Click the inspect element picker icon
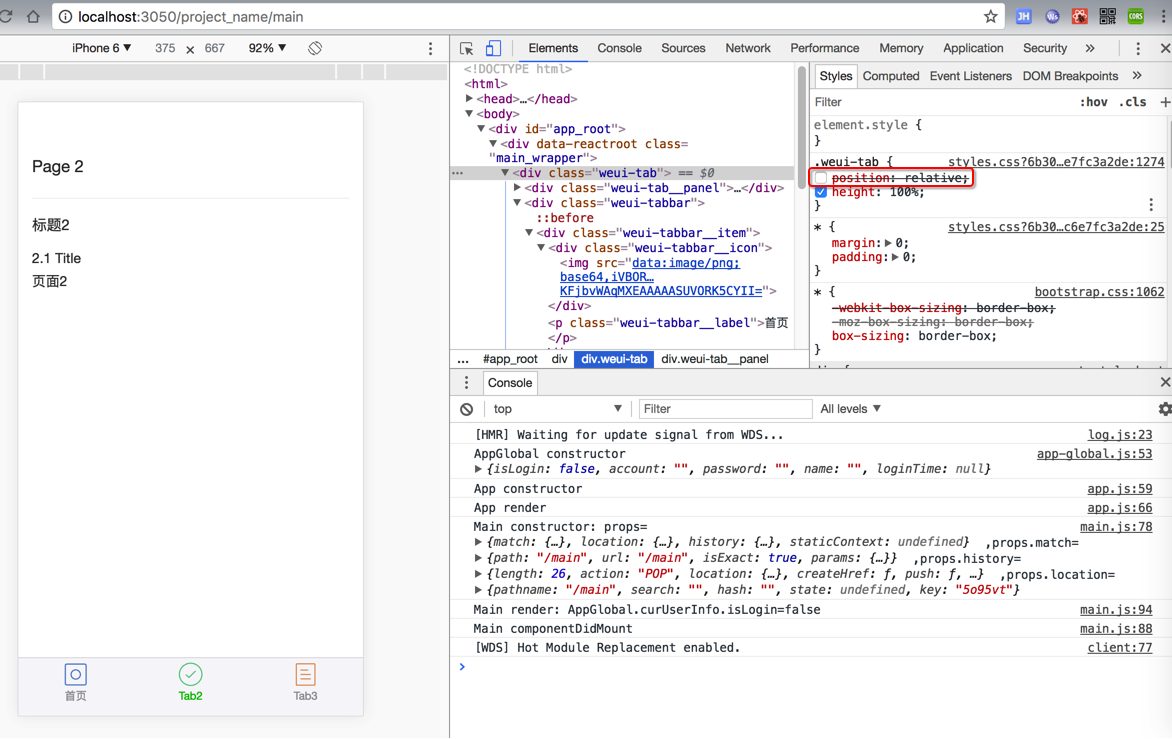The image size is (1172, 739). (x=466, y=48)
